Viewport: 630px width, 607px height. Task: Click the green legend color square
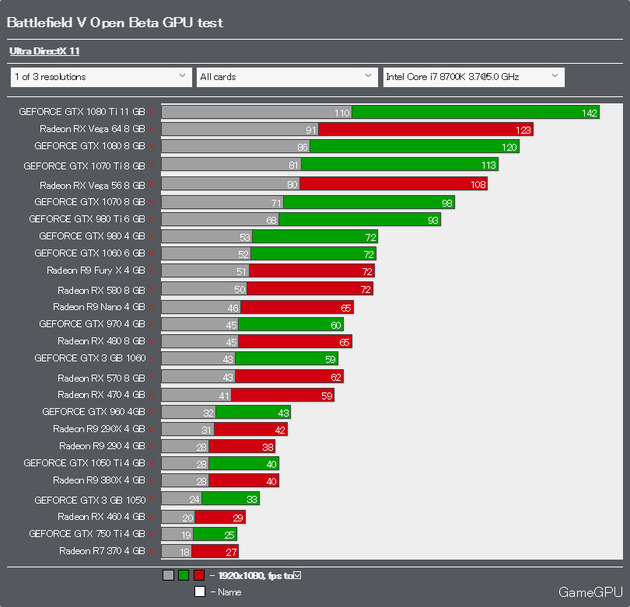coord(184,575)
